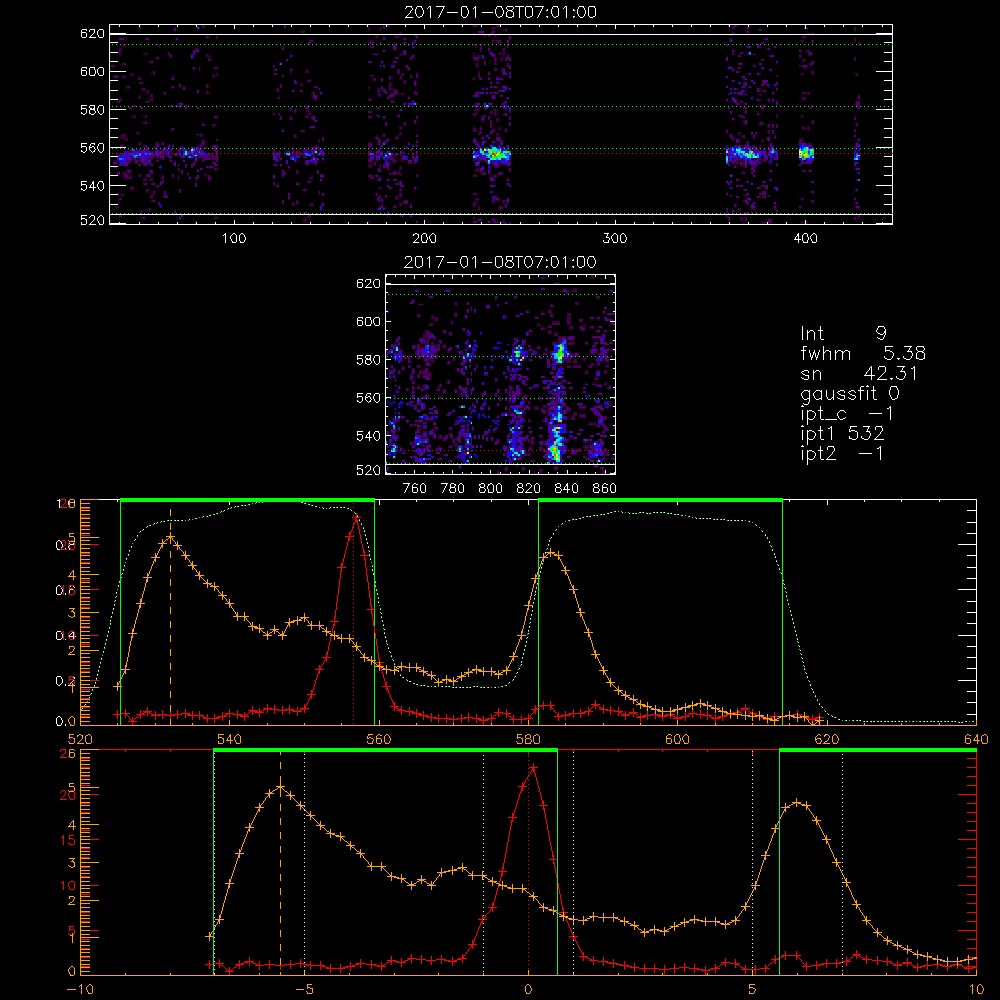1000x1000 pixels.
Task: Click x-axis label 640 on third plot
Action: pyautogui.click(x=976, y=739)
